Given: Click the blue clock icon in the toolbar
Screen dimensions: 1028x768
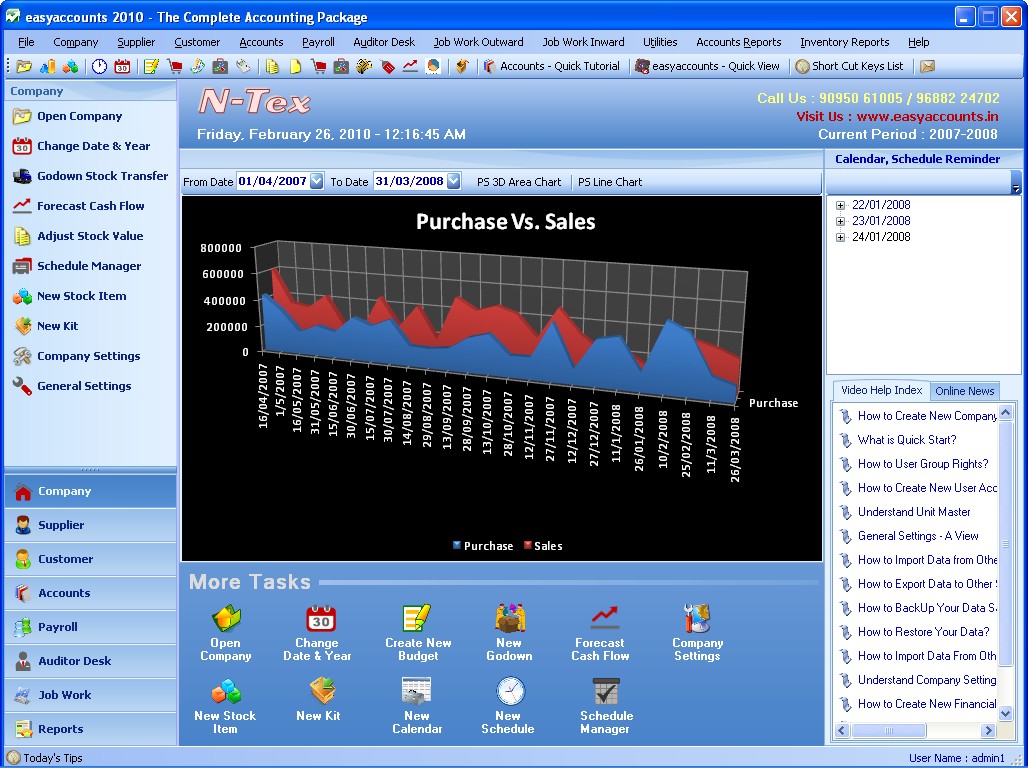Looking at the screenshot, I should 99,66.
